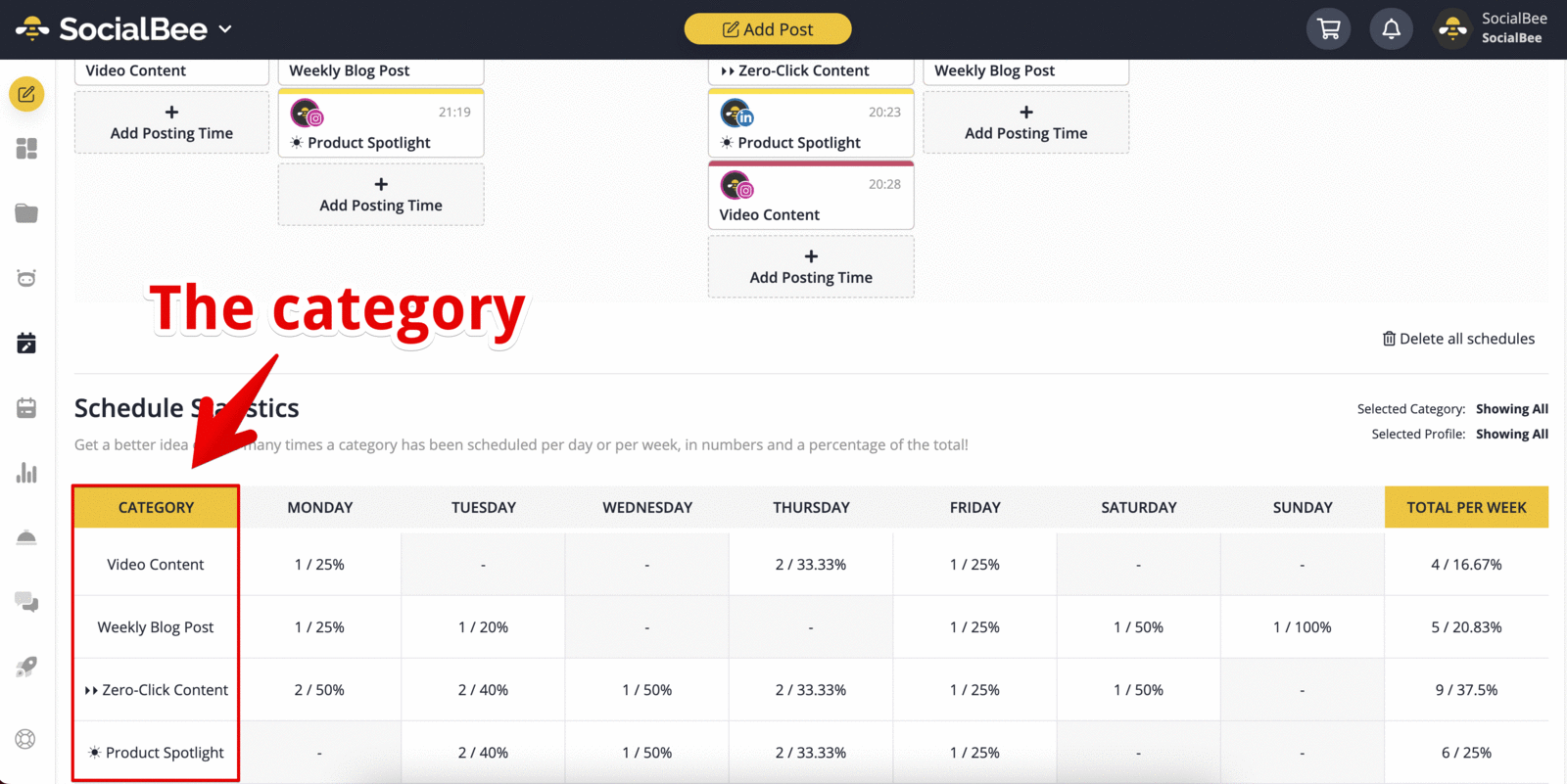Image resolution: width=1567 pixels, height=784 pixels.
Task: Open the Selected Profile Showing All filter
Action: (1511, 434)
